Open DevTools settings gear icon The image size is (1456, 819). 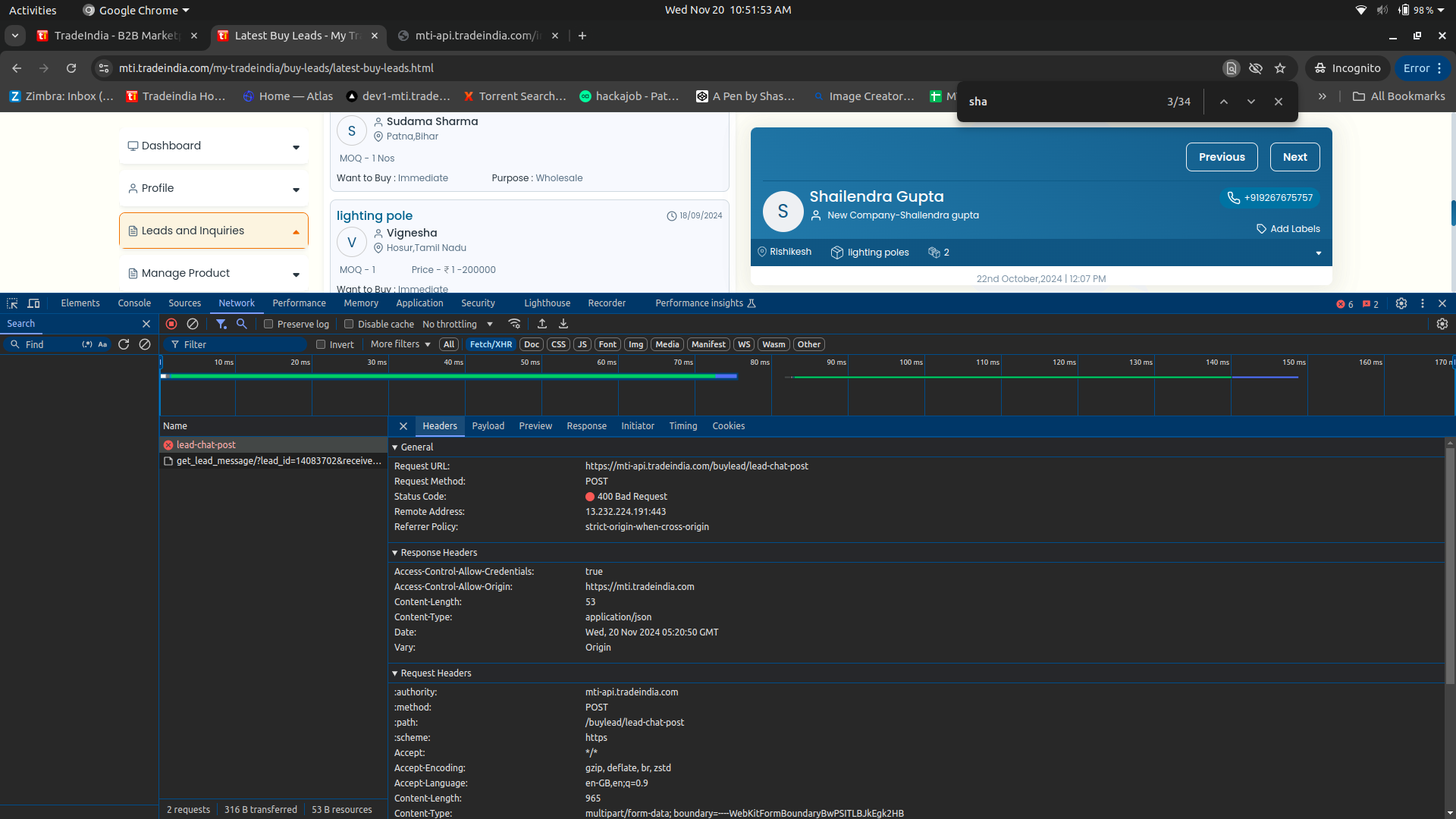click(x=1401, y=303)
